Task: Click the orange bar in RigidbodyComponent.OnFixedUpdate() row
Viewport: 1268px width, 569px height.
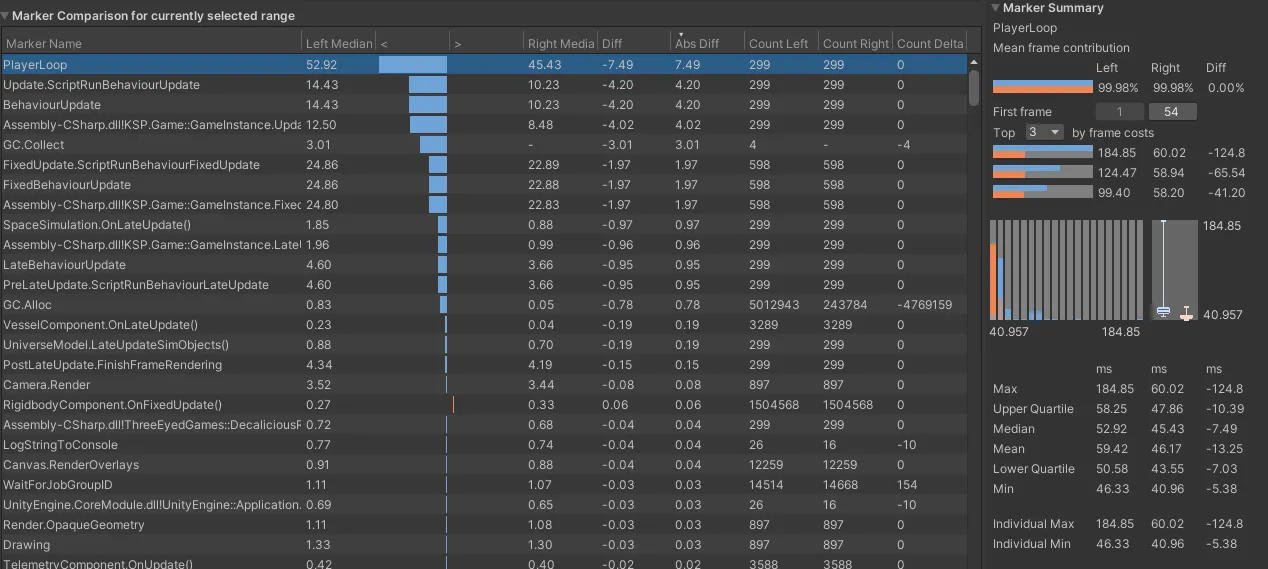Action: click(x=453, y=404)
